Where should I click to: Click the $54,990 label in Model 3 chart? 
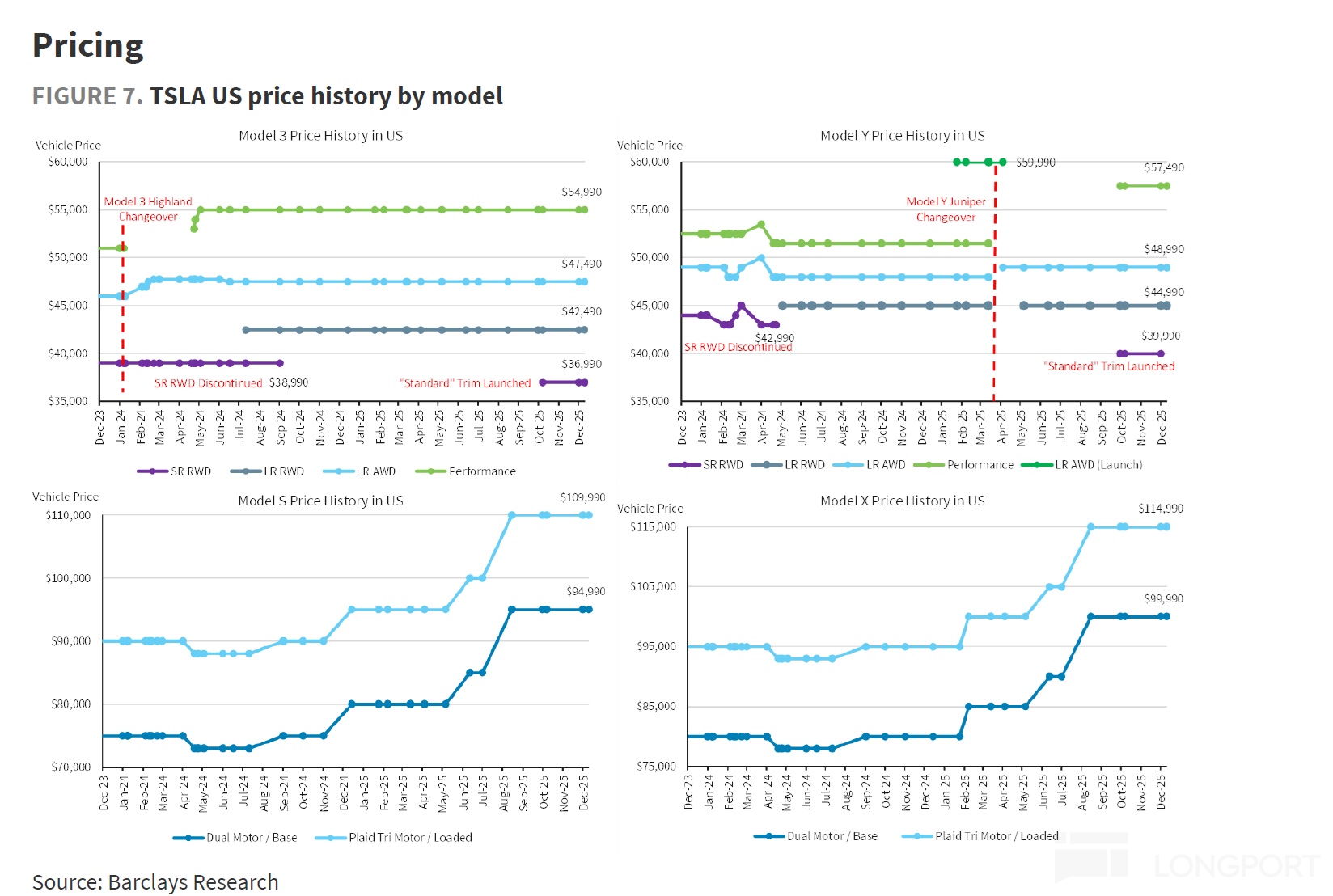point(582,192)
